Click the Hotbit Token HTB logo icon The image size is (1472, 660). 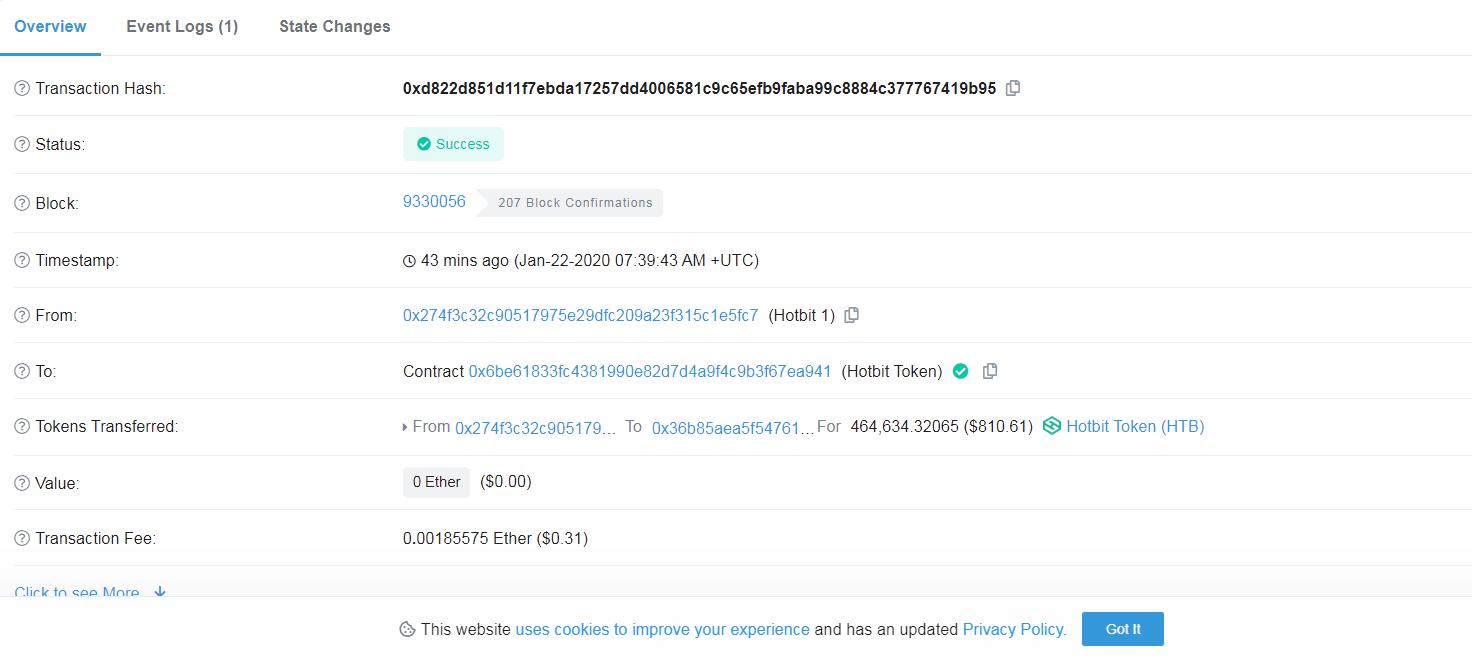click(x=1052, y=426)
